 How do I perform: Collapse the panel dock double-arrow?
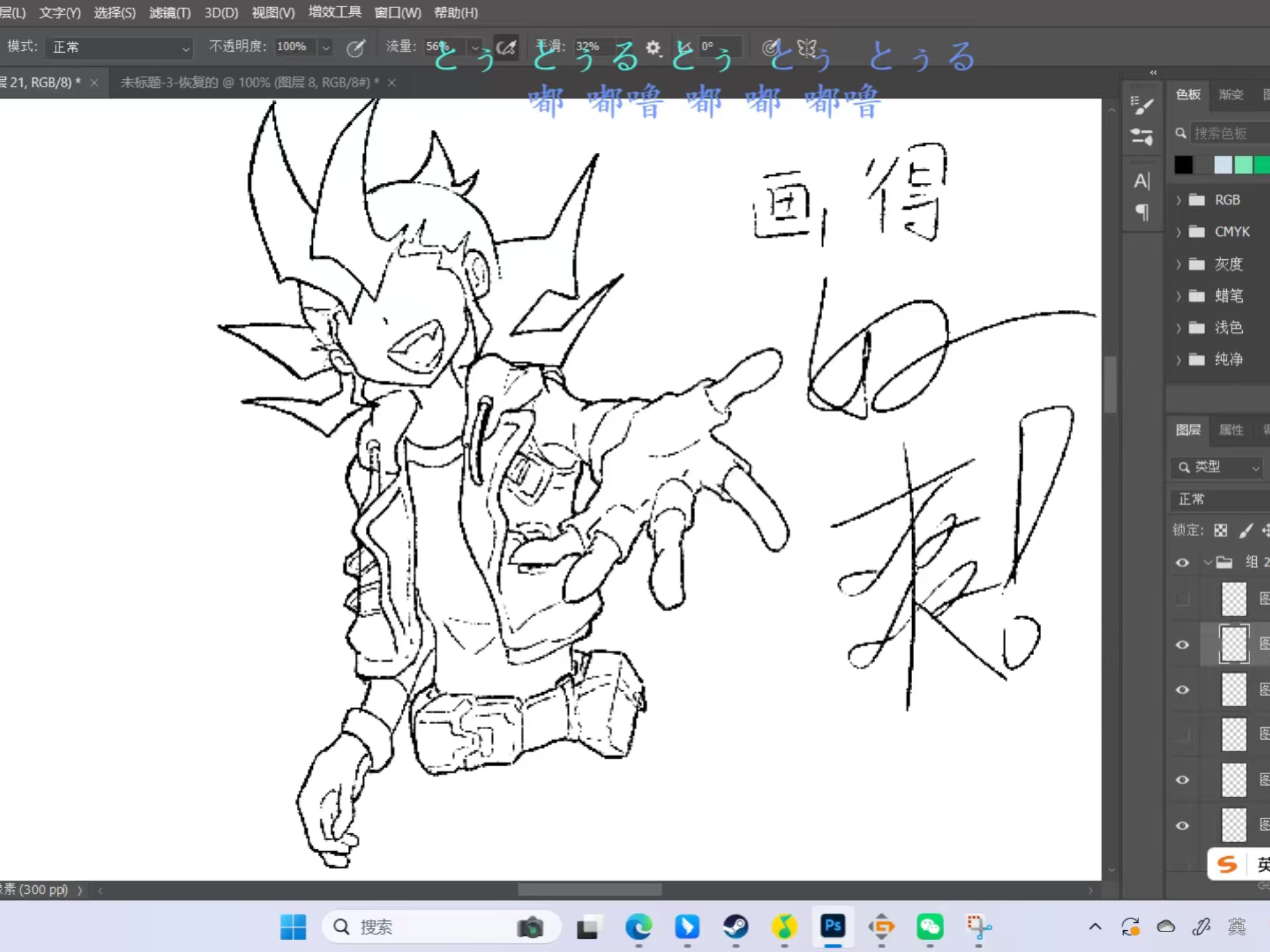[1154, 73]
